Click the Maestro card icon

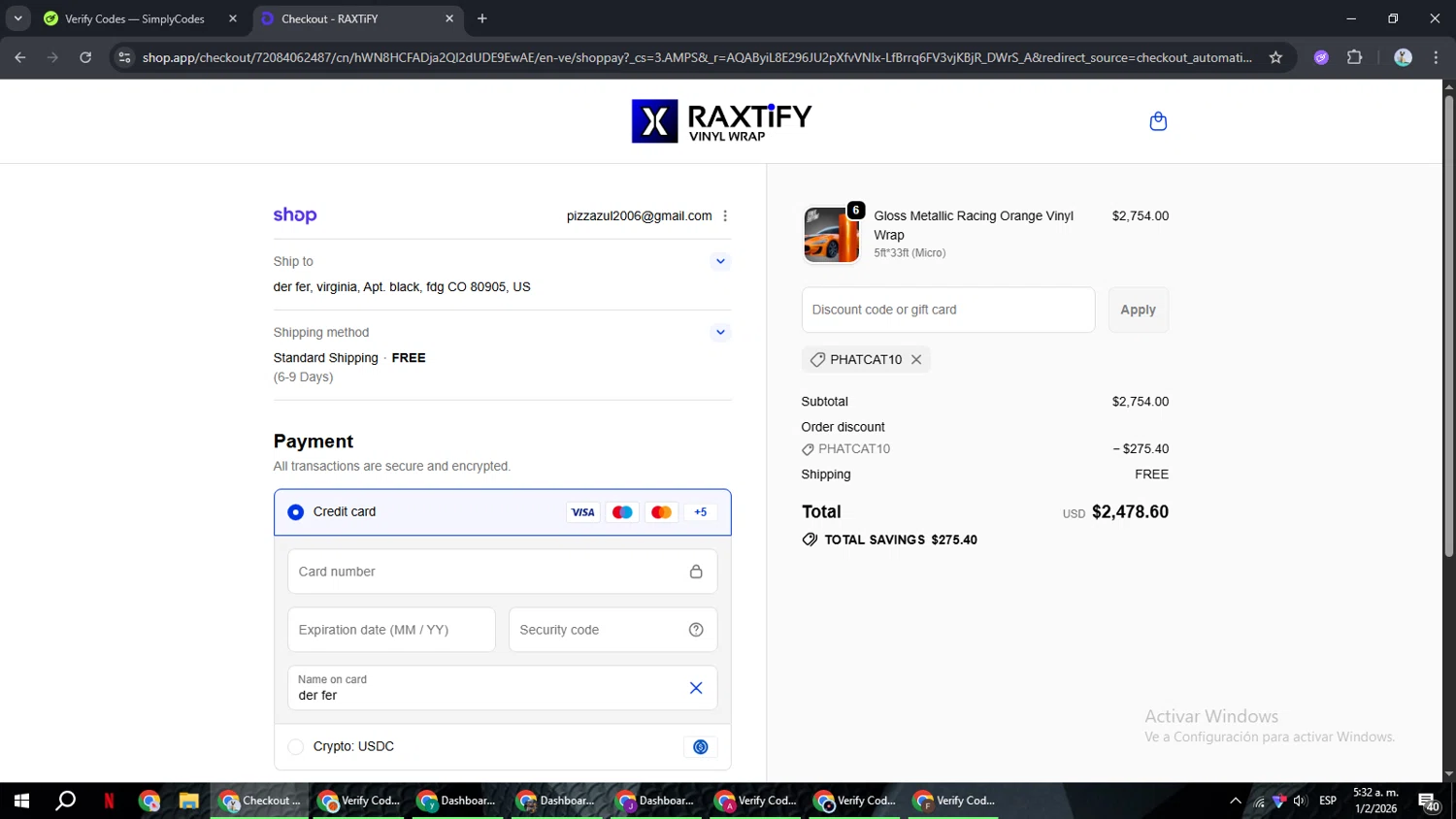coord(622,512)
